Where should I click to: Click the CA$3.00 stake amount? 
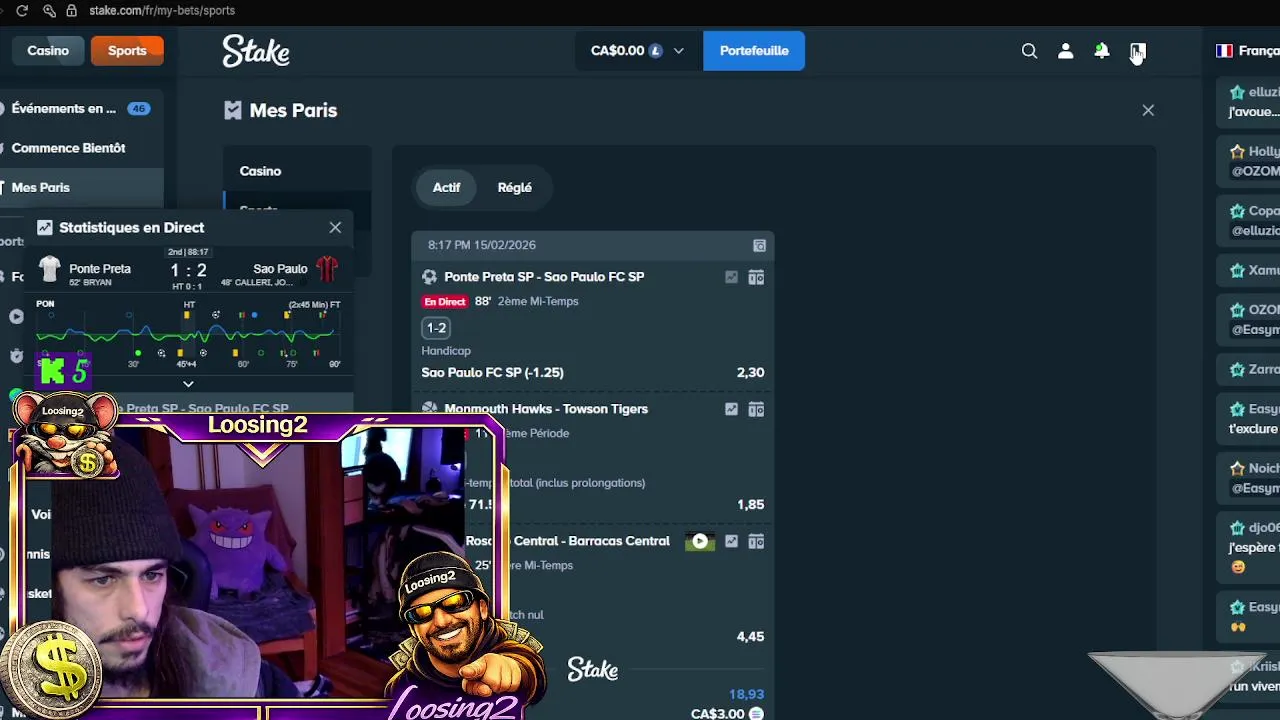718,714
